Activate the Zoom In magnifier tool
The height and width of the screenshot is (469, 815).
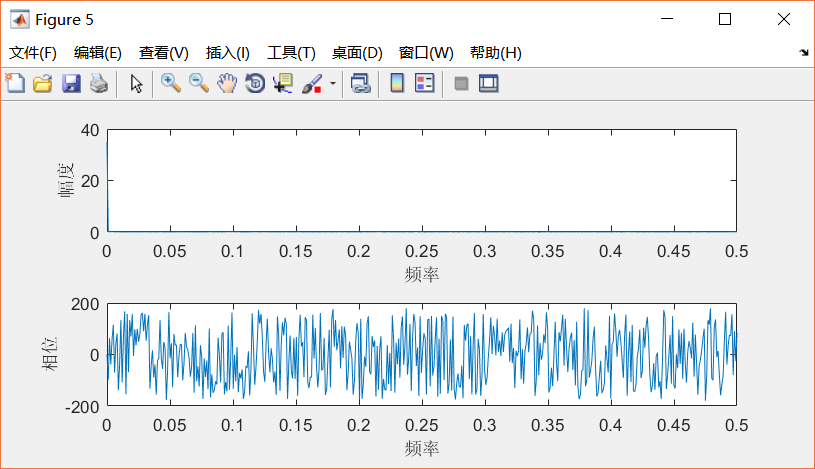click(x=170, y=83)
